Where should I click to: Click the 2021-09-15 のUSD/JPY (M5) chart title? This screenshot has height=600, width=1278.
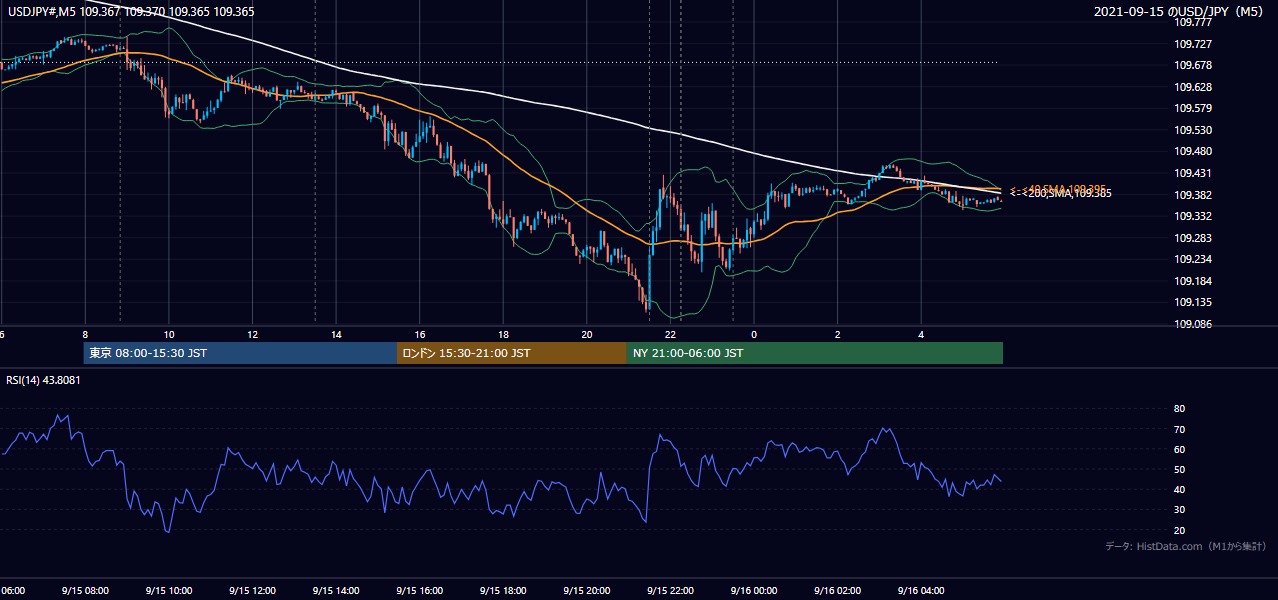pyautogui.click(x=1179, y=12)
